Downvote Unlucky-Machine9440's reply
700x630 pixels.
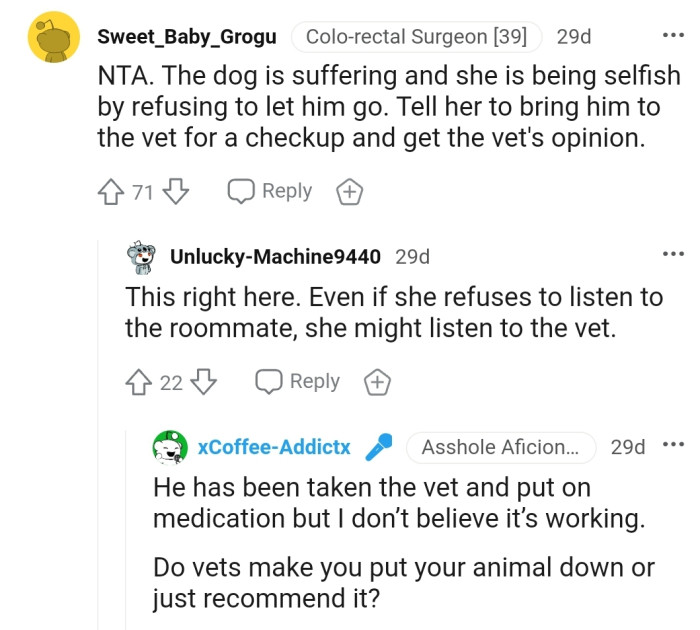203,382
